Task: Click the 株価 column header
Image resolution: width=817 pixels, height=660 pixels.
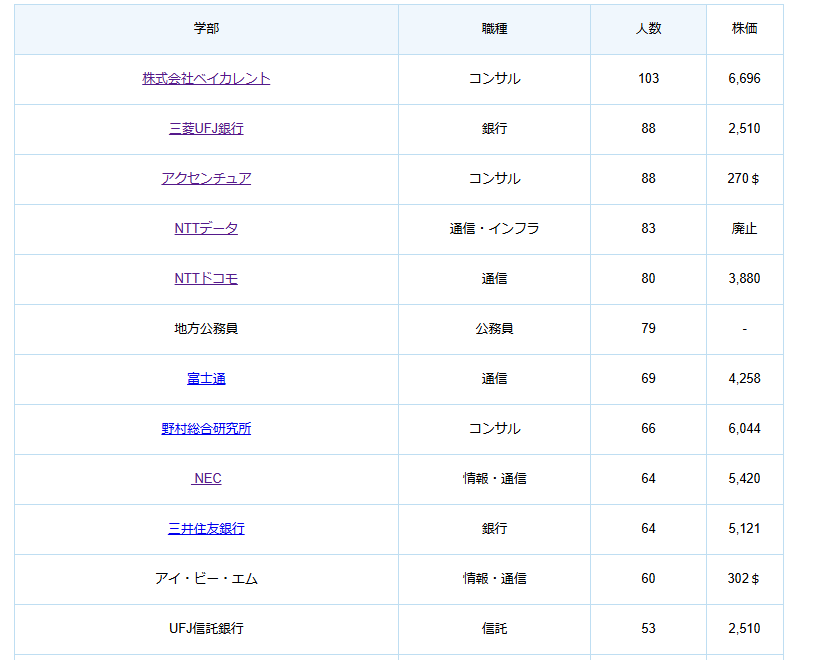Action: coord(745,29)
